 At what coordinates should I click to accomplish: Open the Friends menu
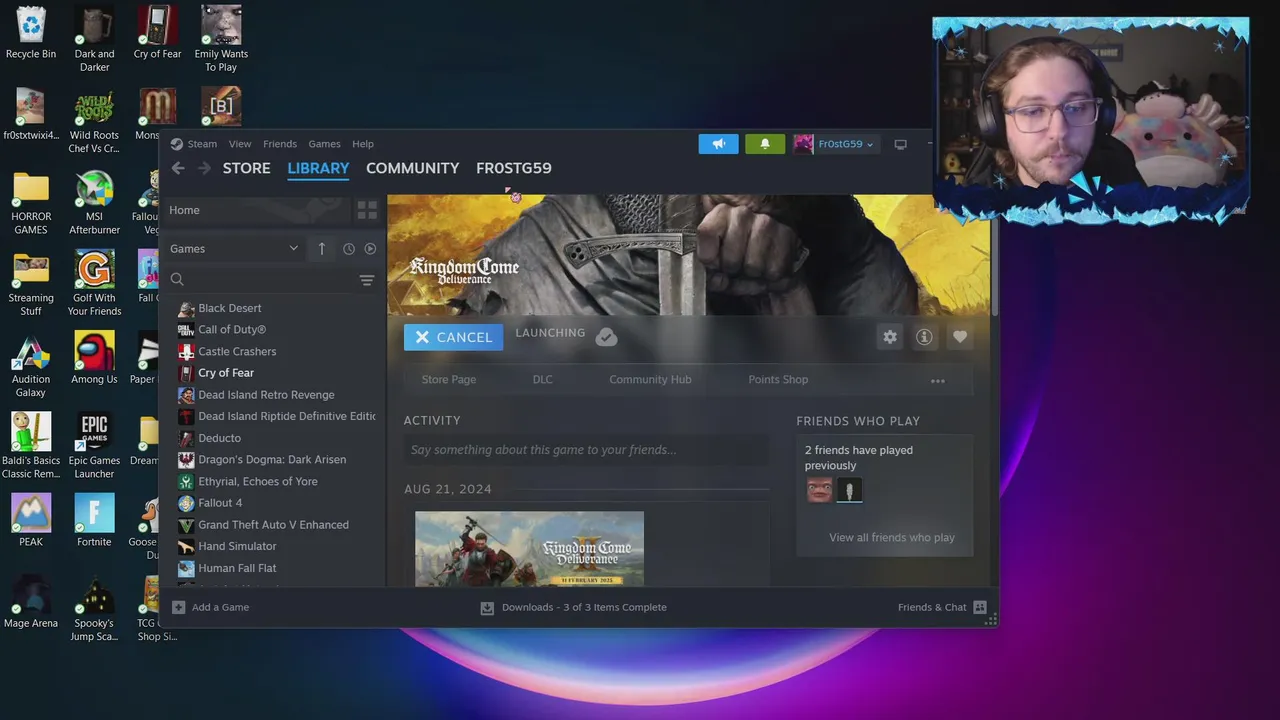click(x=280, y=144)
